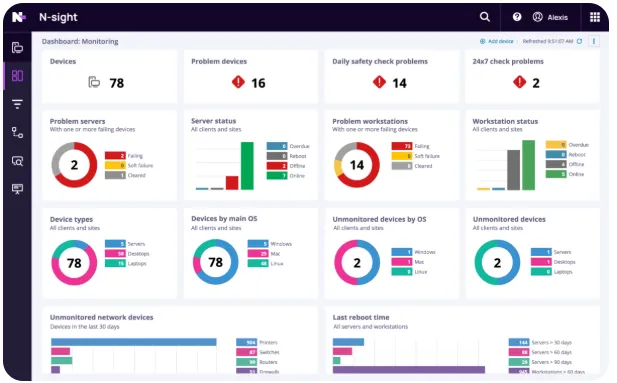Open the monitor search sidebar icon
The height and width of the screenshot is (383, 617).
pos(17,161)
